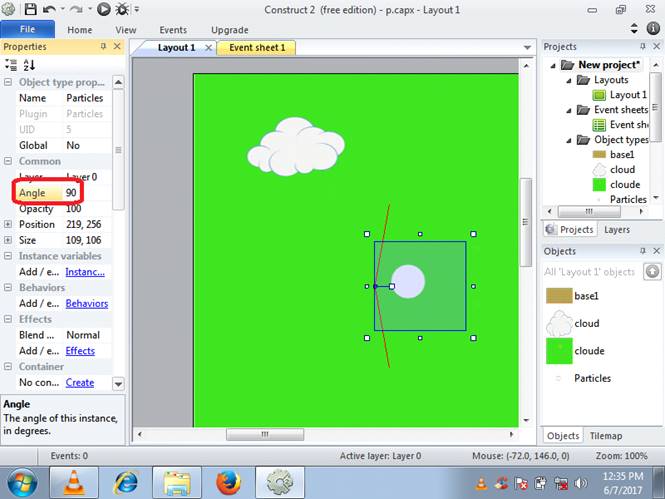Edit the Opacity value 100

pyautogui.click(x=87, y=209)
